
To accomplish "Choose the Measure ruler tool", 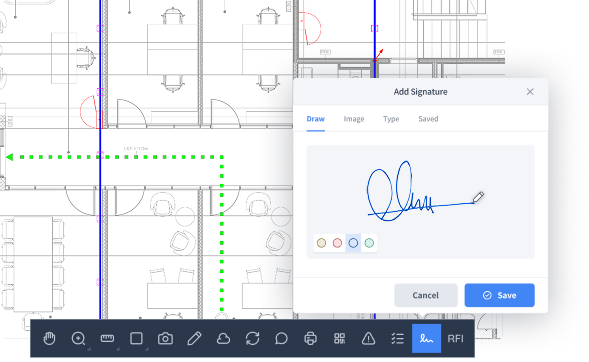I will tap(107, 339).
